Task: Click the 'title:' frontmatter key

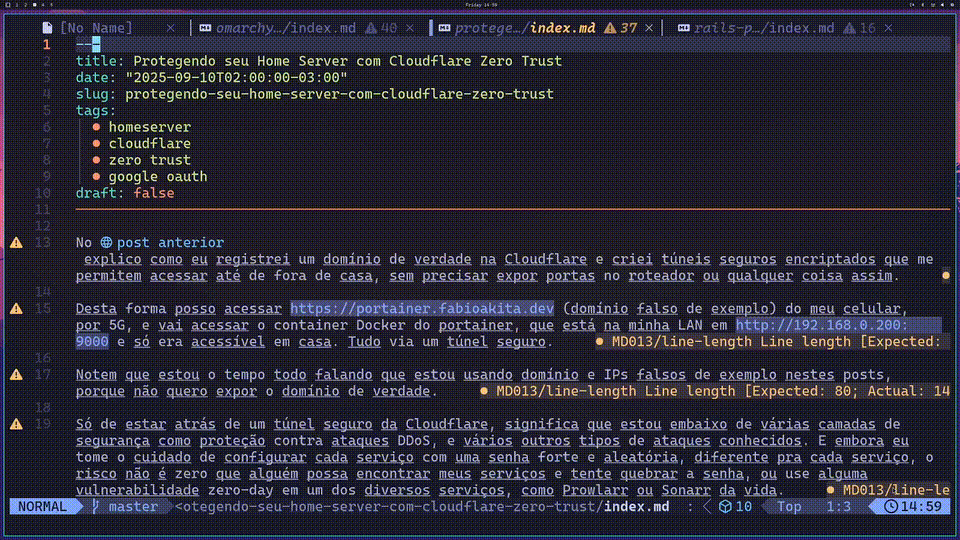Action: pos(100,61)
